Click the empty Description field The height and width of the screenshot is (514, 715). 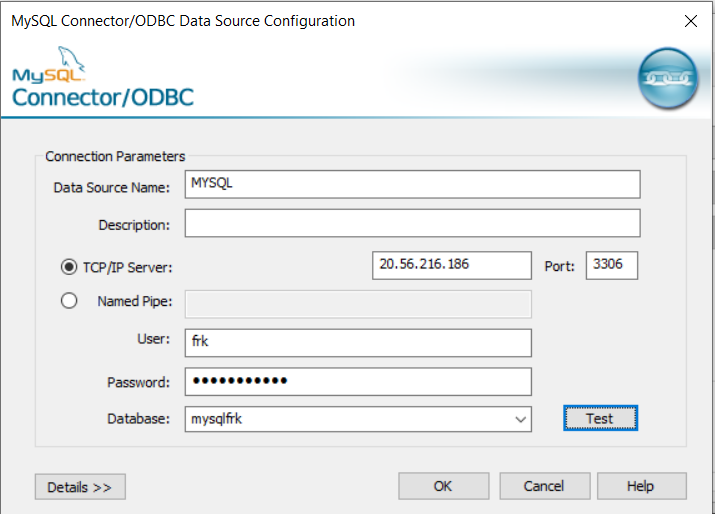412,223
